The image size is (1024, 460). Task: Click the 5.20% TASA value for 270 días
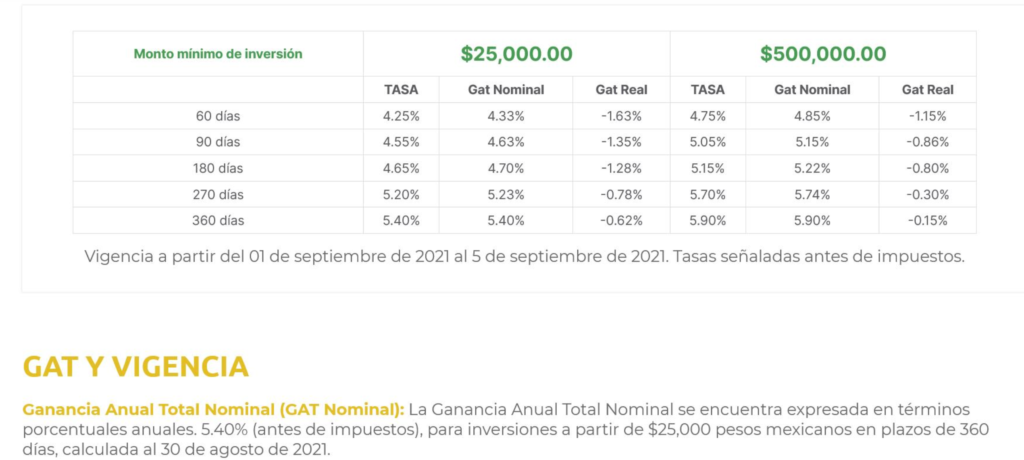pos(401,195)
